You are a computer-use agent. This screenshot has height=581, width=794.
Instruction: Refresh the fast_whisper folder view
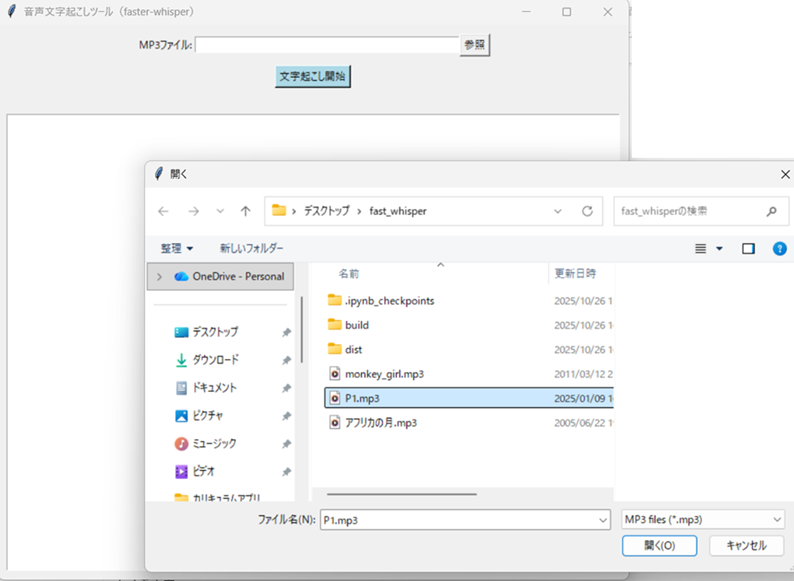pyautogui.click(x=587, y=212)
